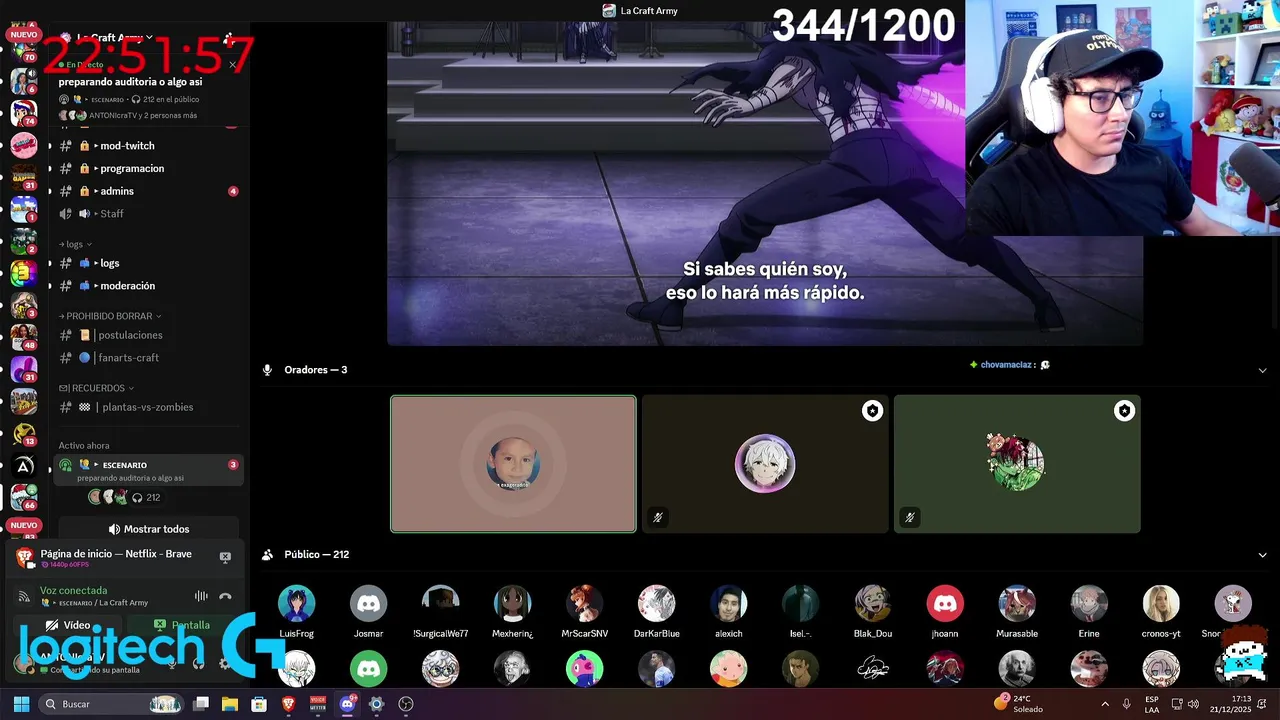
Task: Collapse the PROHIBIDO BORRAR category
Action: [x=110, y=316]
